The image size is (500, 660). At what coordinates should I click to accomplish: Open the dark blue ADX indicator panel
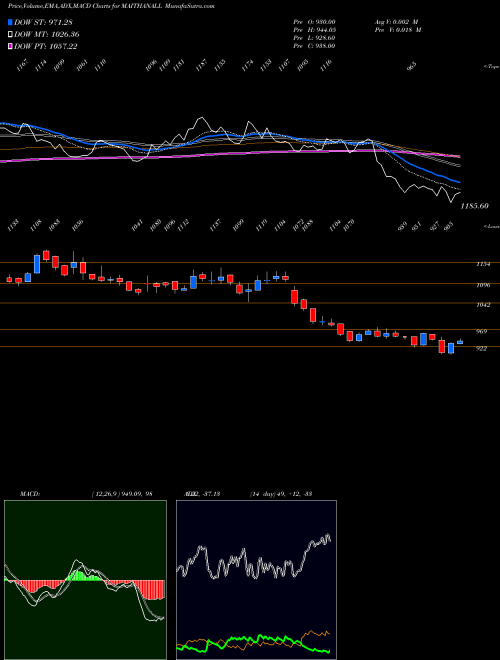[256, 580]
